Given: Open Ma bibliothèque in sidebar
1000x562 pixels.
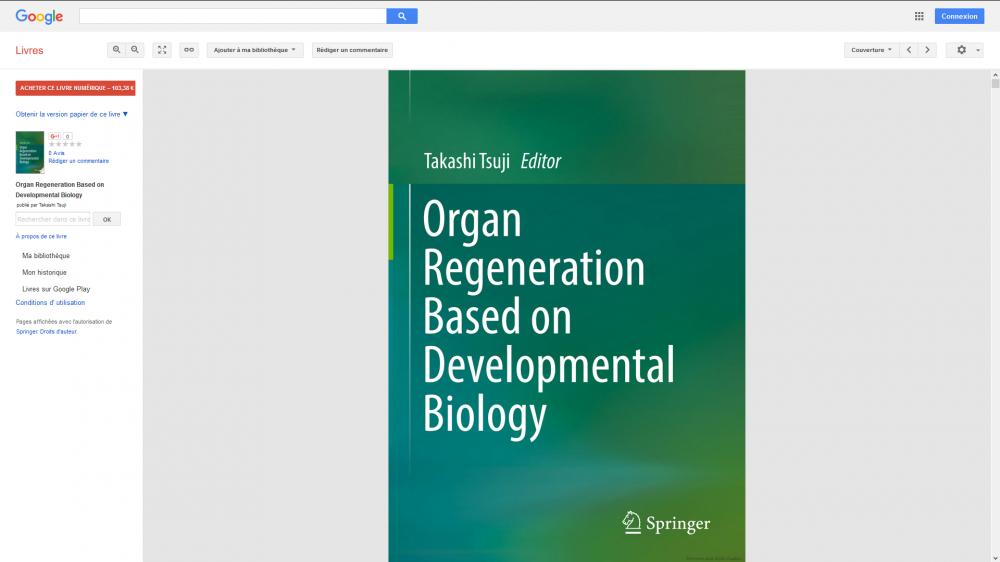Looking at the screenshot, I should (x=46, y=256).
